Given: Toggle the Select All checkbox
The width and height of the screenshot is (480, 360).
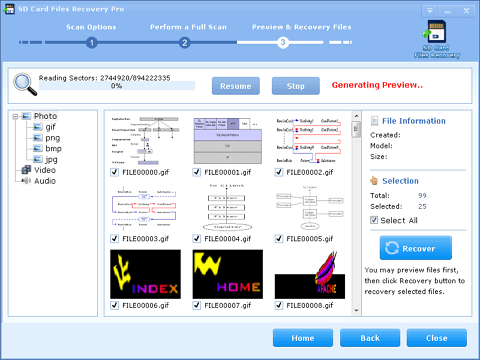Looking at the screenshot, I should coord(374,220).
